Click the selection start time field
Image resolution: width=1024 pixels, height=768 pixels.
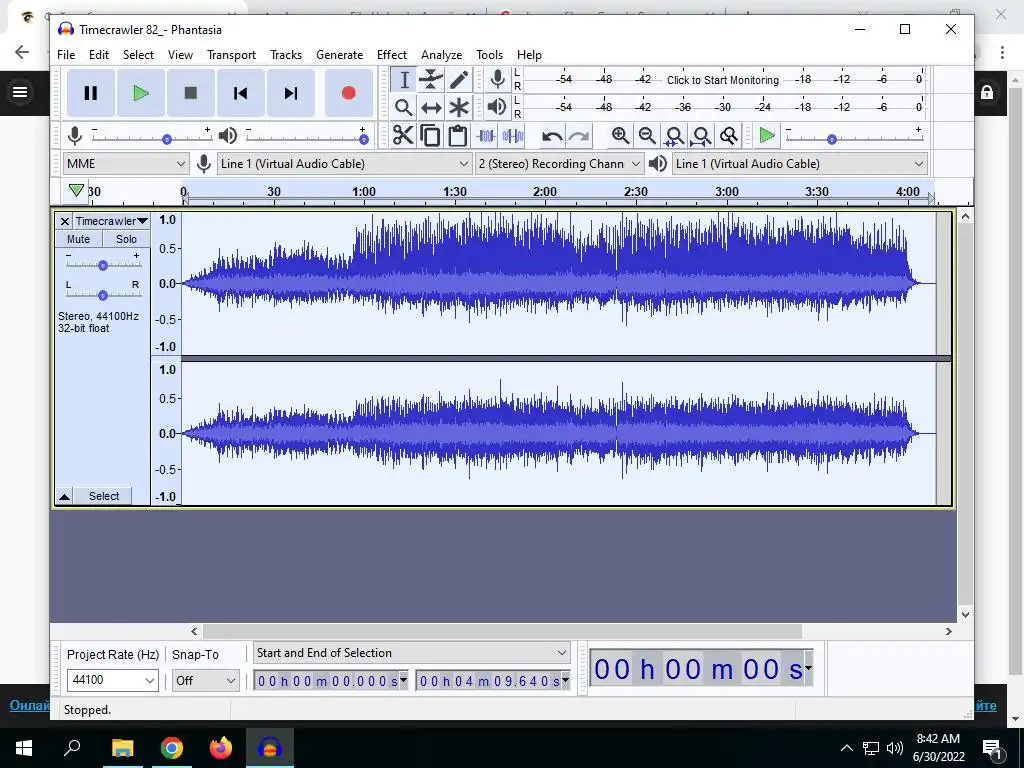[331, 681]
